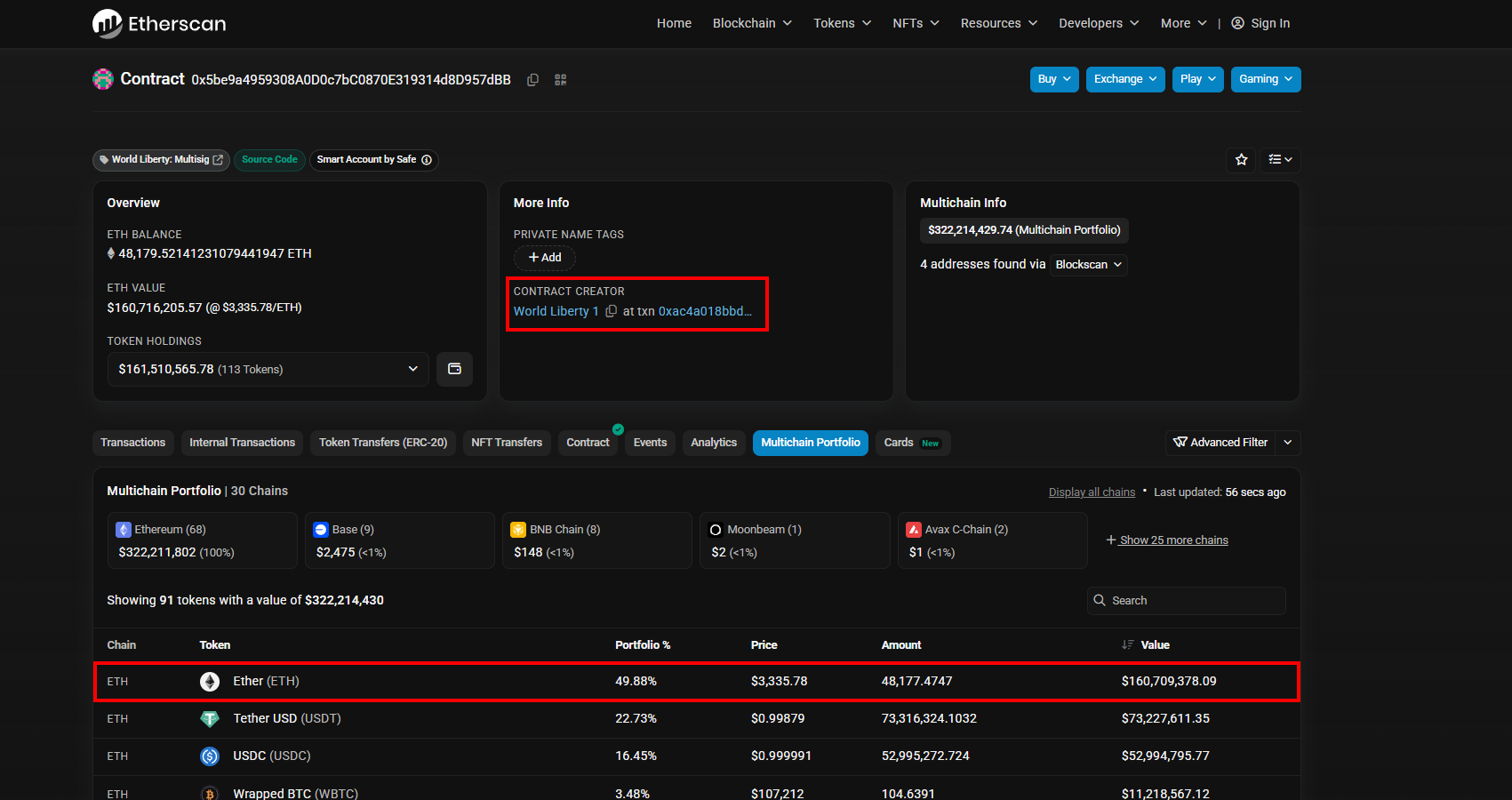
Task: Copy the contract address with the copy icon
Action: pyautogui.click(x=532, y=80)
